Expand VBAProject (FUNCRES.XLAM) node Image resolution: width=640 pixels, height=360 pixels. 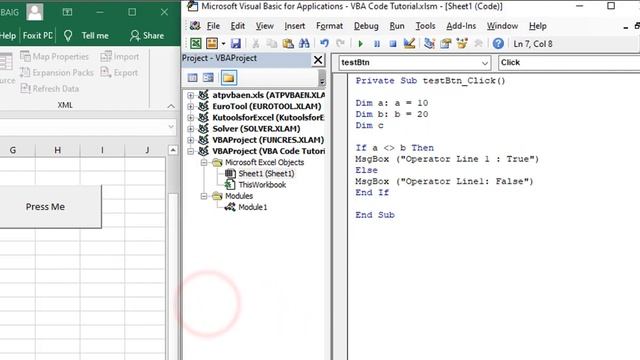[191, 140]
